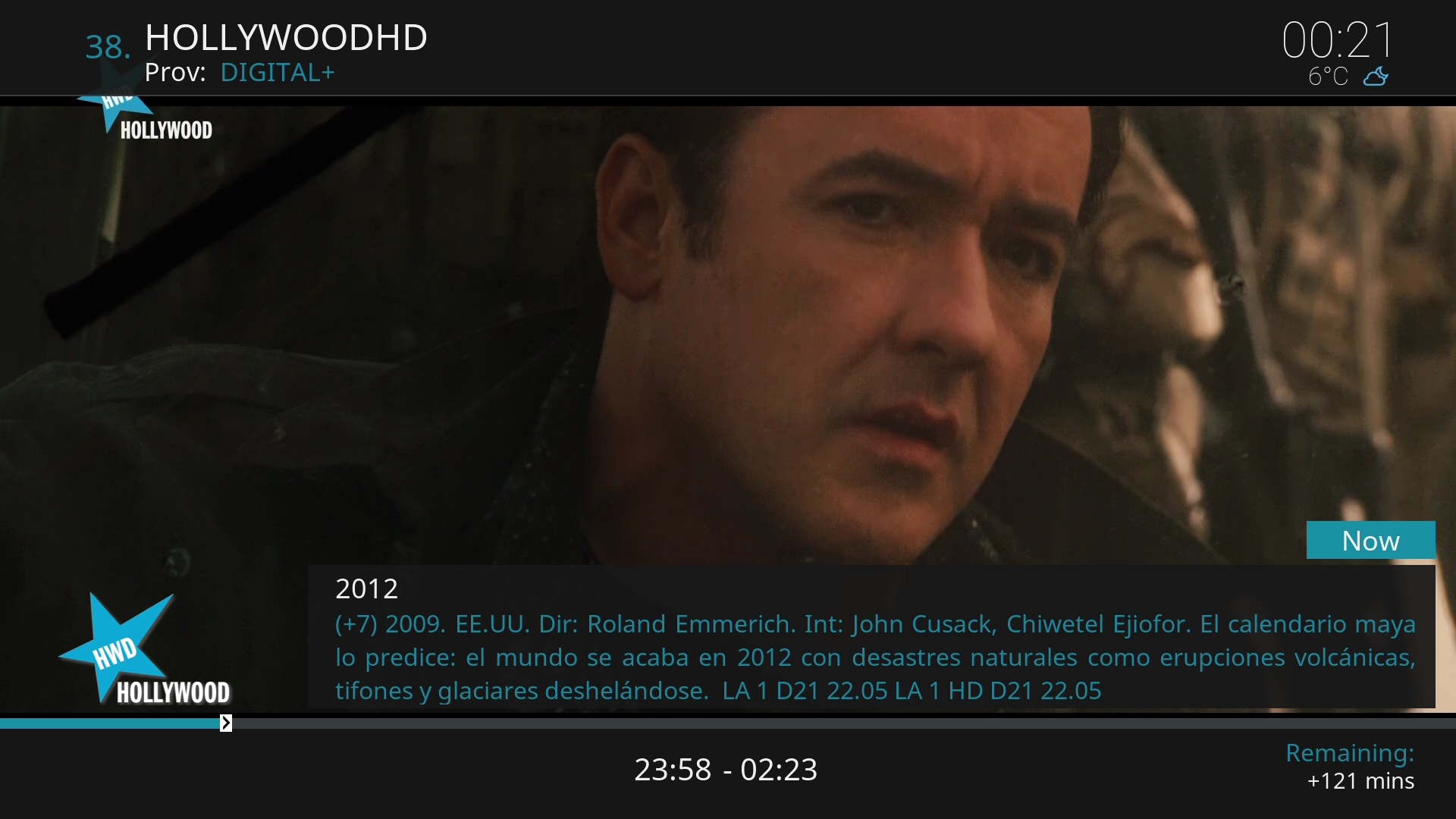Click the programme plot description text
This screenshot has height=819, width=1456.
(875, 657)
